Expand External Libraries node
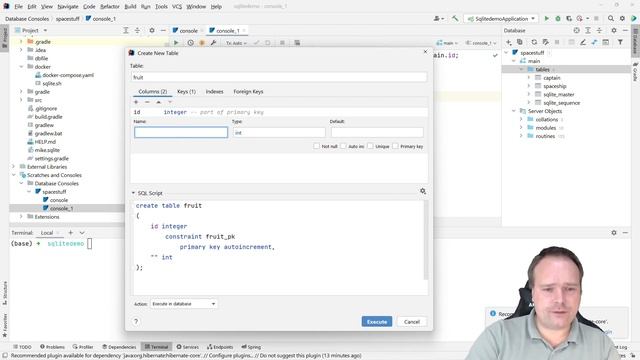 pyautogui.click(x=13, y=167)
